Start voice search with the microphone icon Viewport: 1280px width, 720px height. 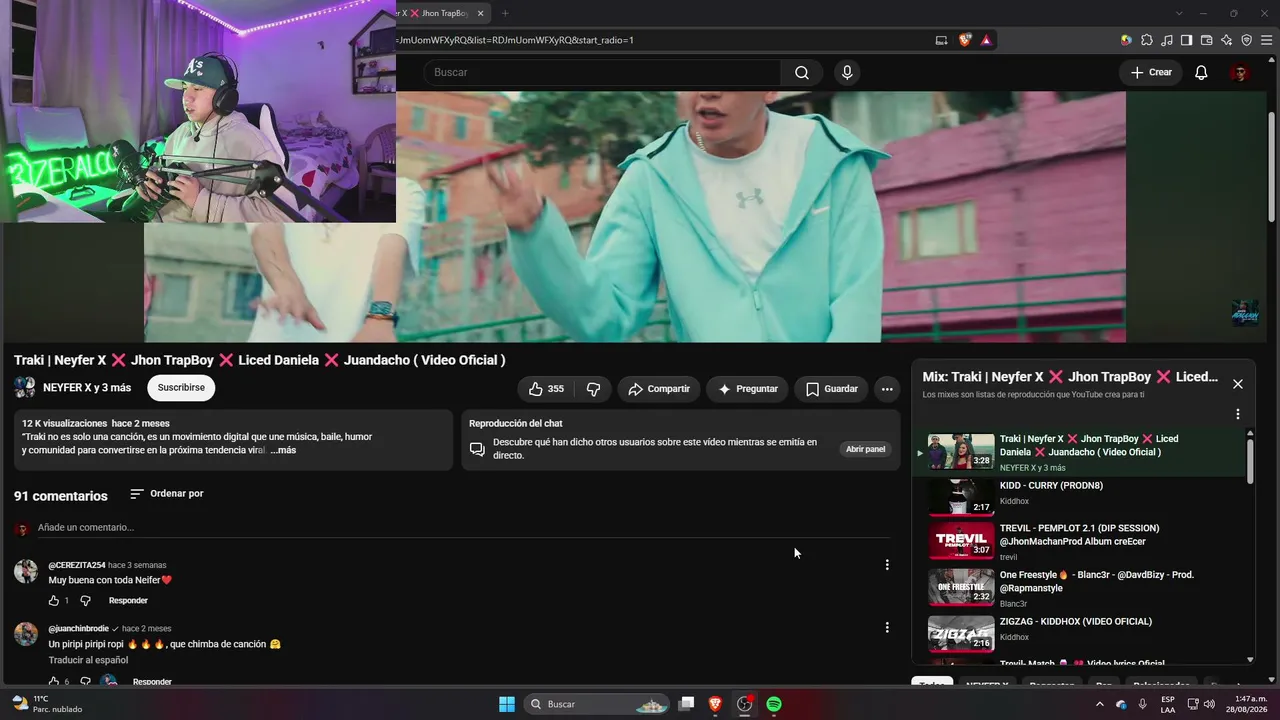[847, 72]
